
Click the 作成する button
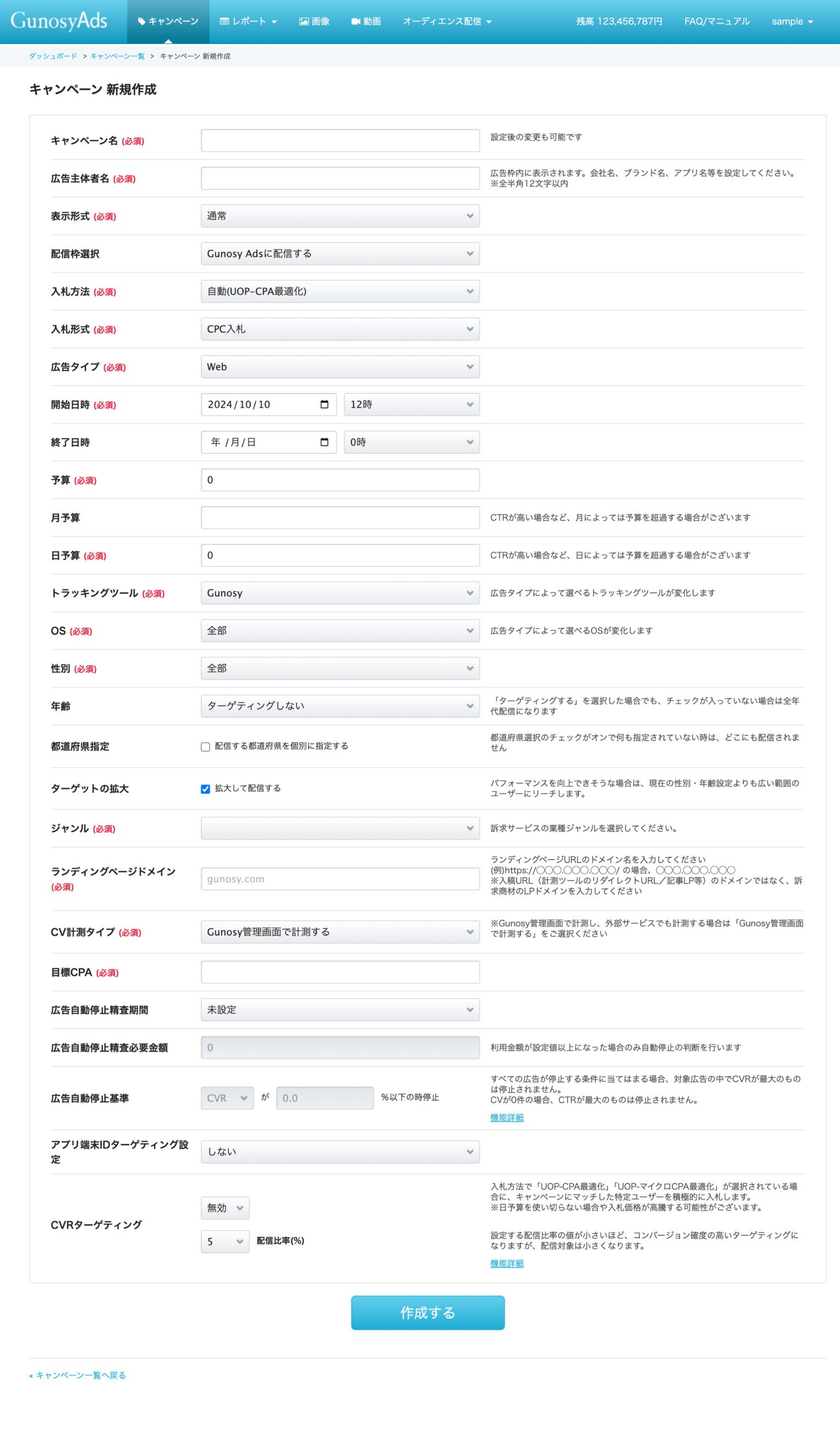tap(427, 1313)
